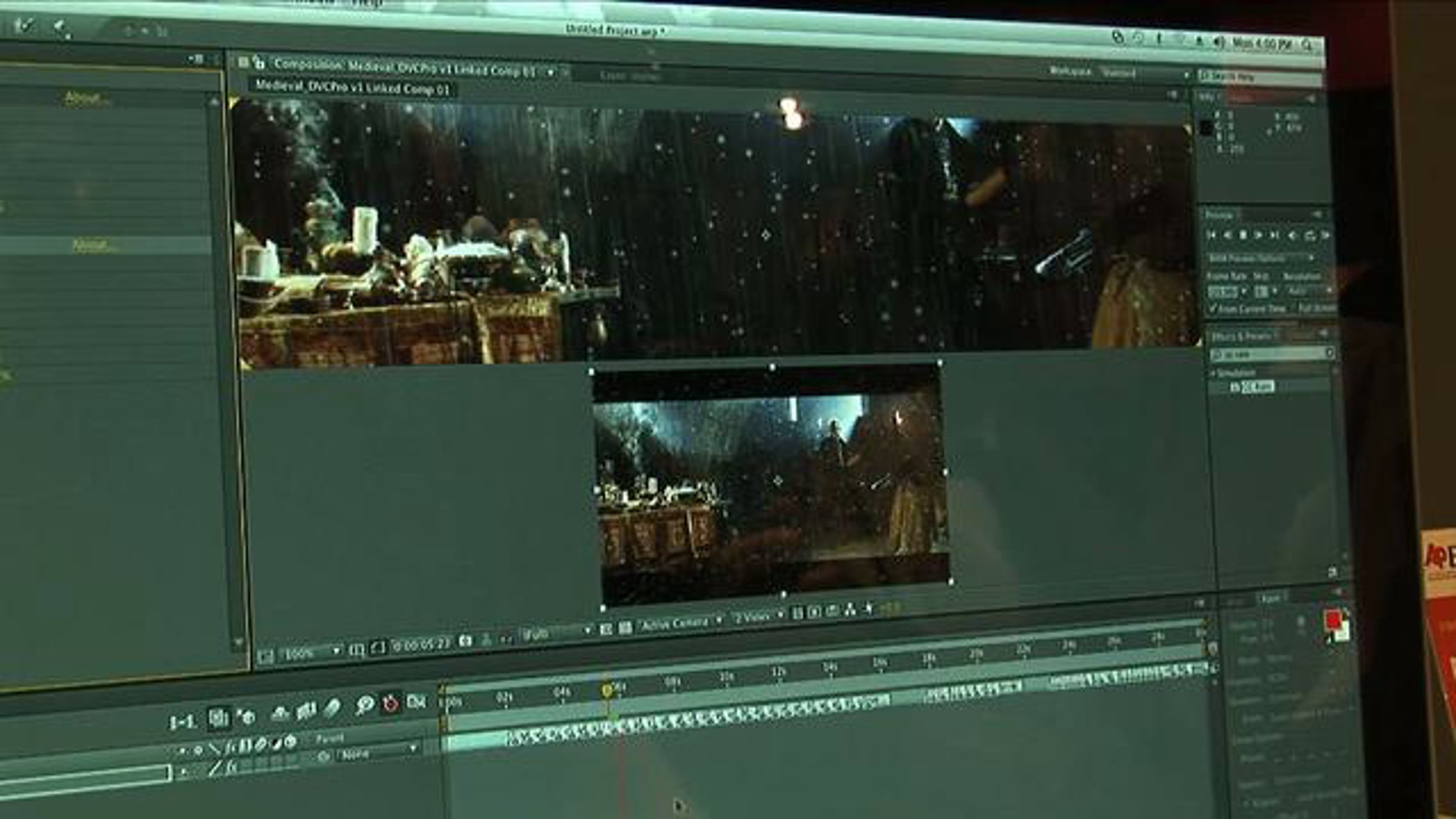Jump to first frame in Preview panel
The image size is (1456, 819).
coord(1212,234)
